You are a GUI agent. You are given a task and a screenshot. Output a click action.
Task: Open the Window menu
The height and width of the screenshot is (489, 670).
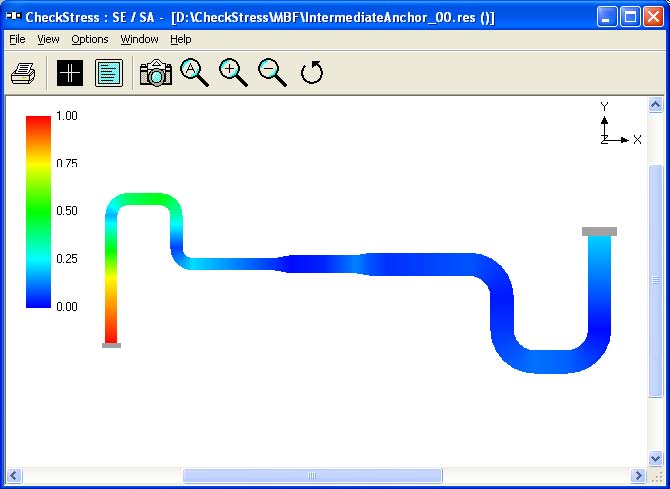[x=139, y=39]
